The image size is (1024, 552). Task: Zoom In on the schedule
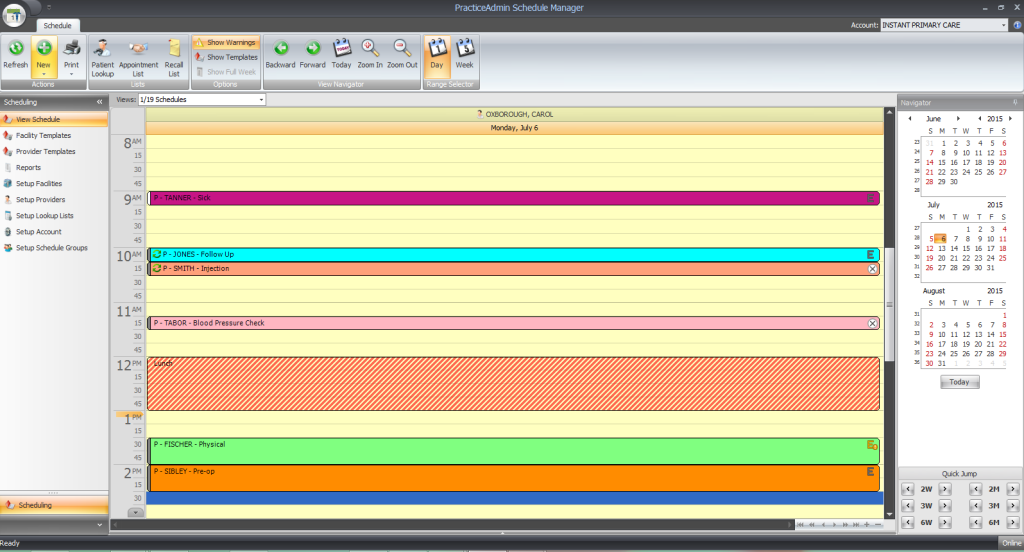coord(371,53)
